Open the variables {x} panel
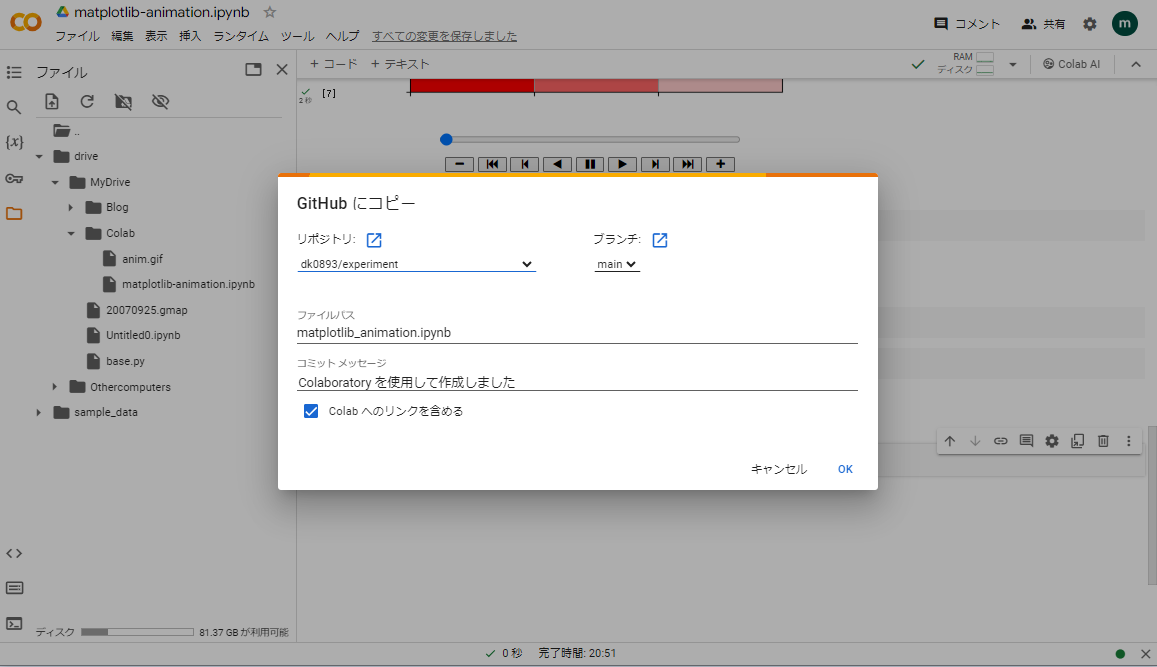Image resolution: width=1157 pixels, height=667 pixels. (14, 142)
